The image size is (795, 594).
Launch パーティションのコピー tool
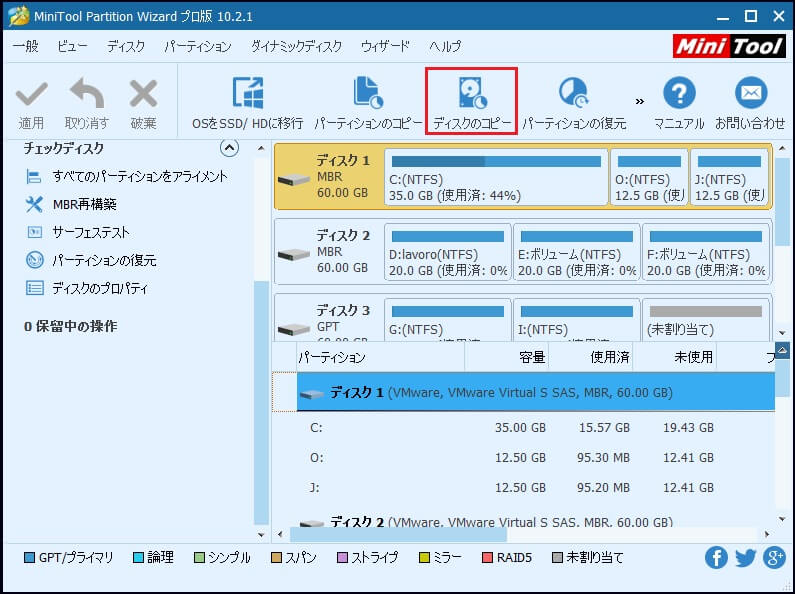click(368, 95)
